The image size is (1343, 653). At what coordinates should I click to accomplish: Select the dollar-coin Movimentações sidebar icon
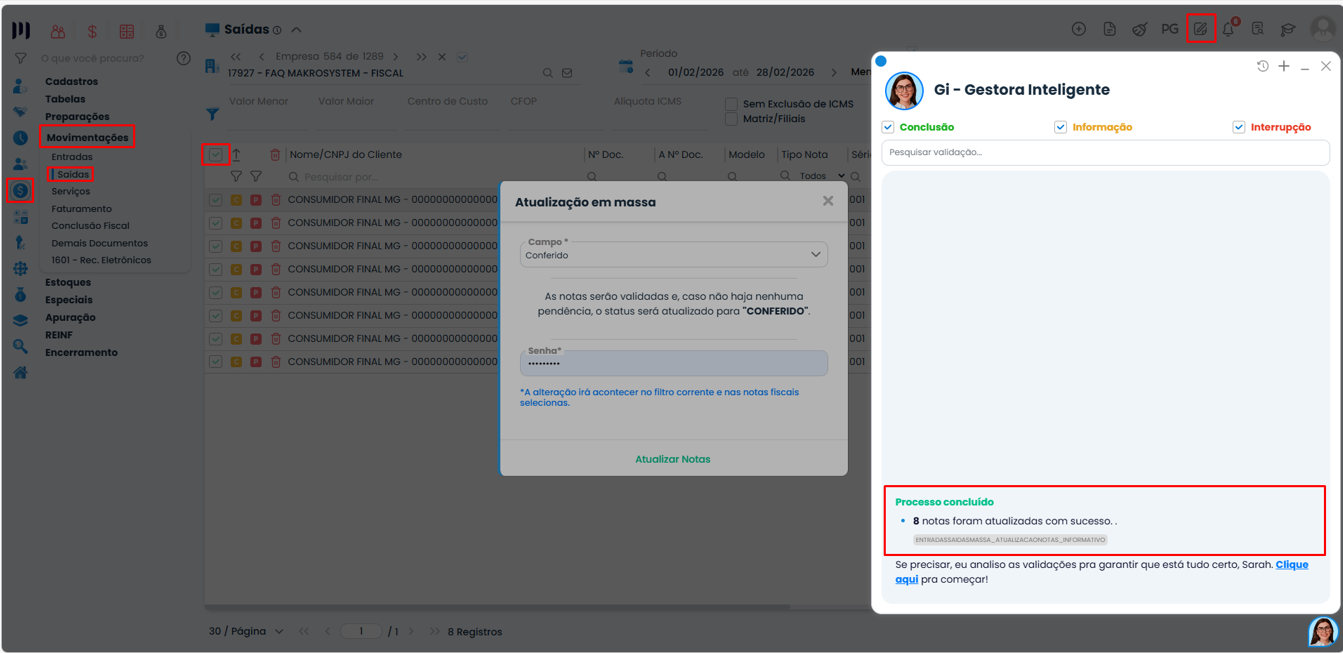coord(20,190)
